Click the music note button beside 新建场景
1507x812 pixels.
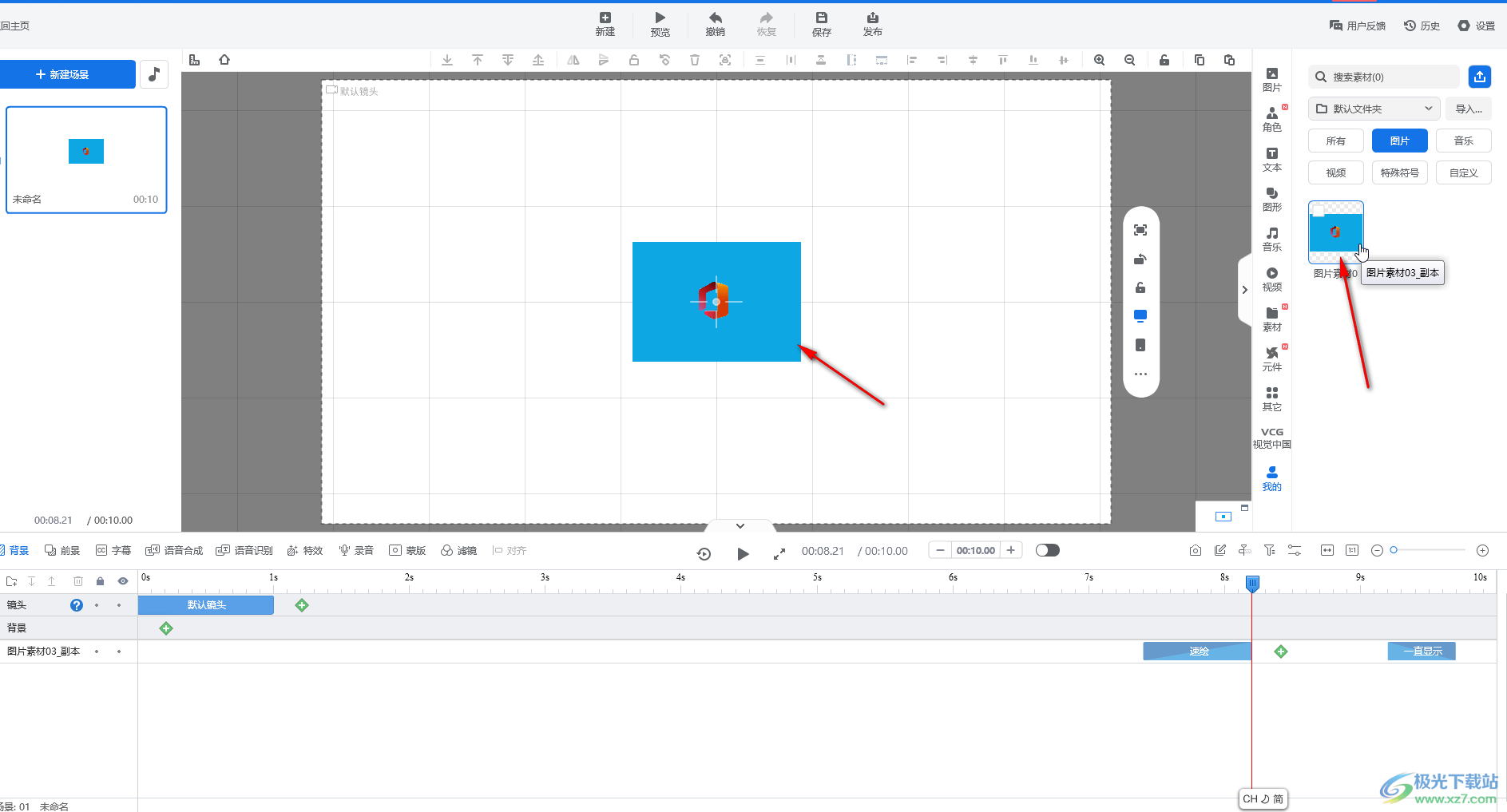[154, 74]
